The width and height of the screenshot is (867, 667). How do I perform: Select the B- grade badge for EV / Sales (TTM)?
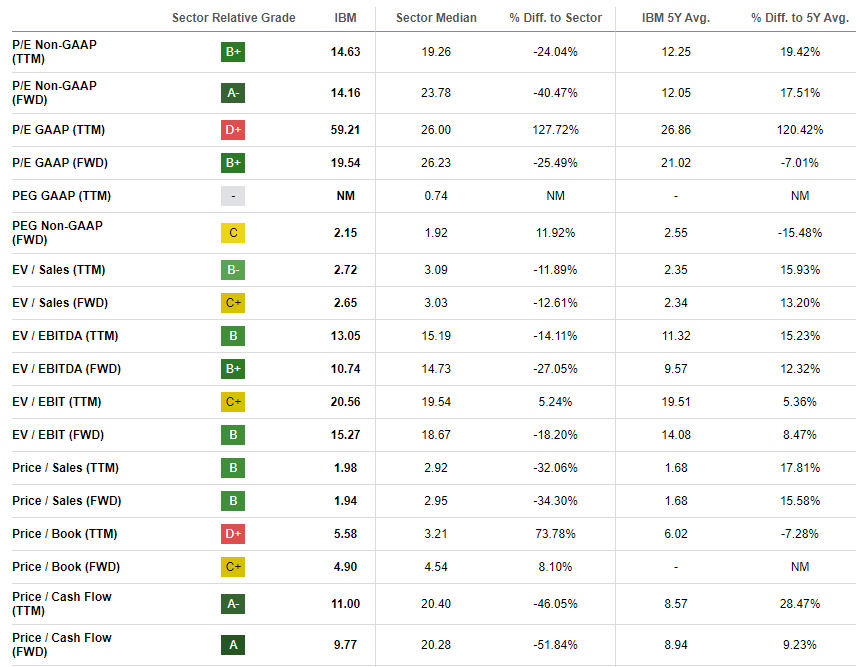pos(233,270)
